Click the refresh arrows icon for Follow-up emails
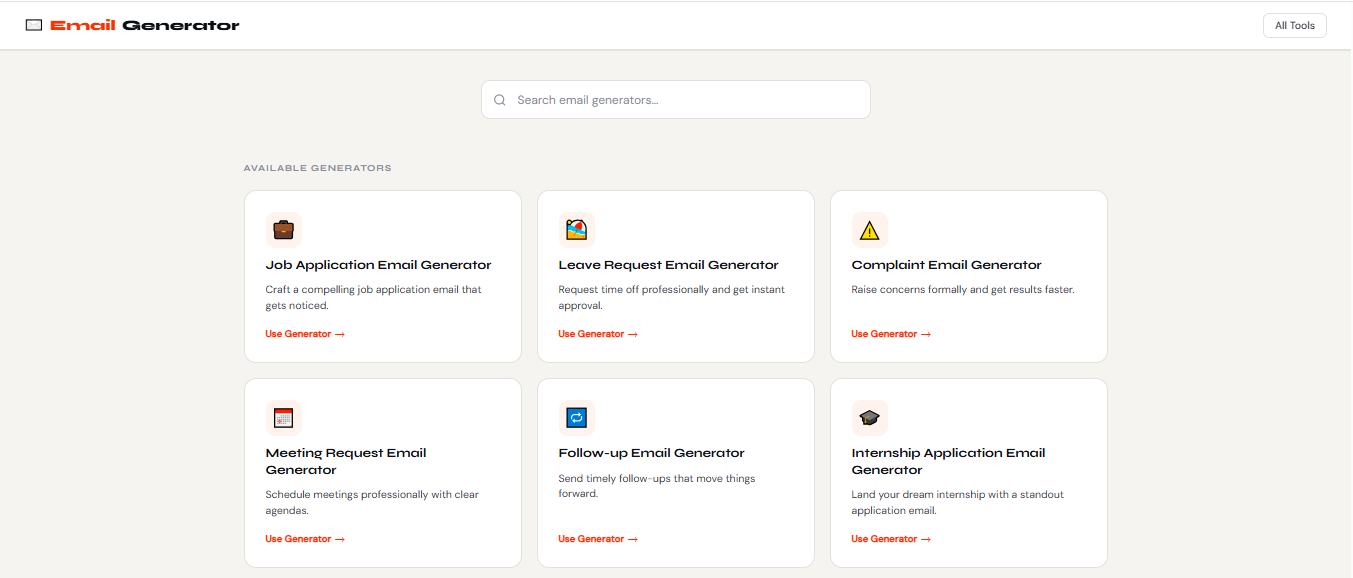The height and width of the screenshot is (578, 1353). pos(577,417)
